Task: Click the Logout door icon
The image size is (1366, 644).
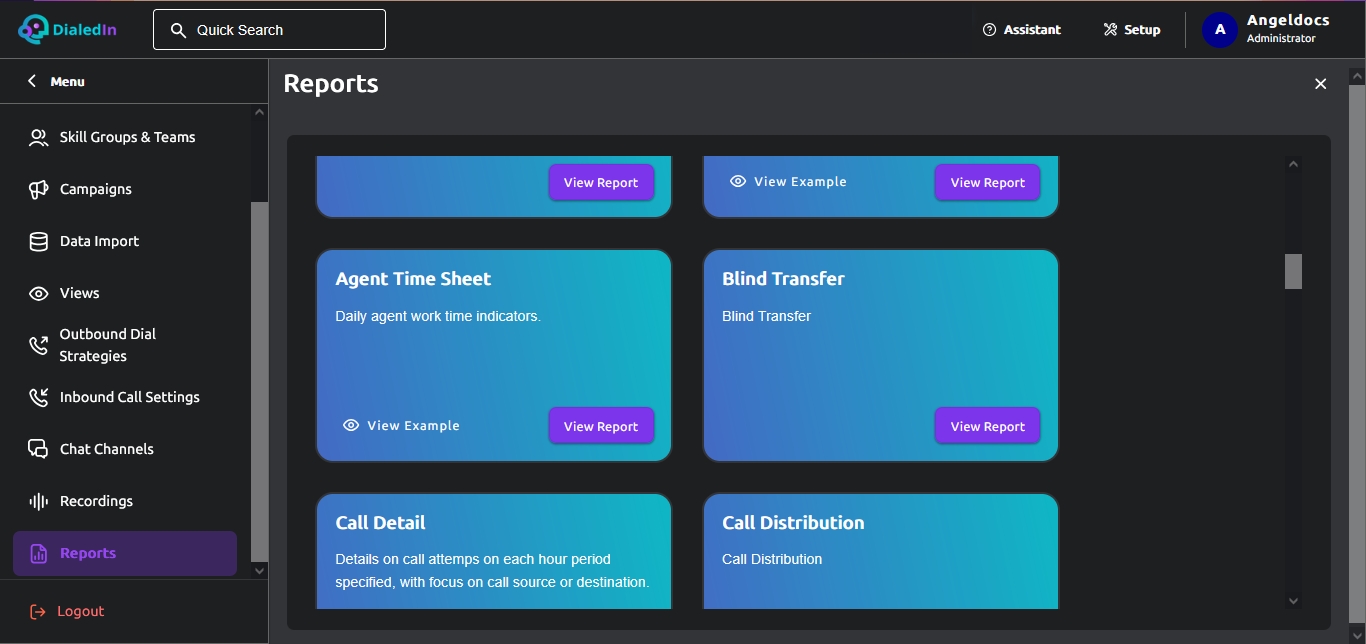Action: point(38,611)
